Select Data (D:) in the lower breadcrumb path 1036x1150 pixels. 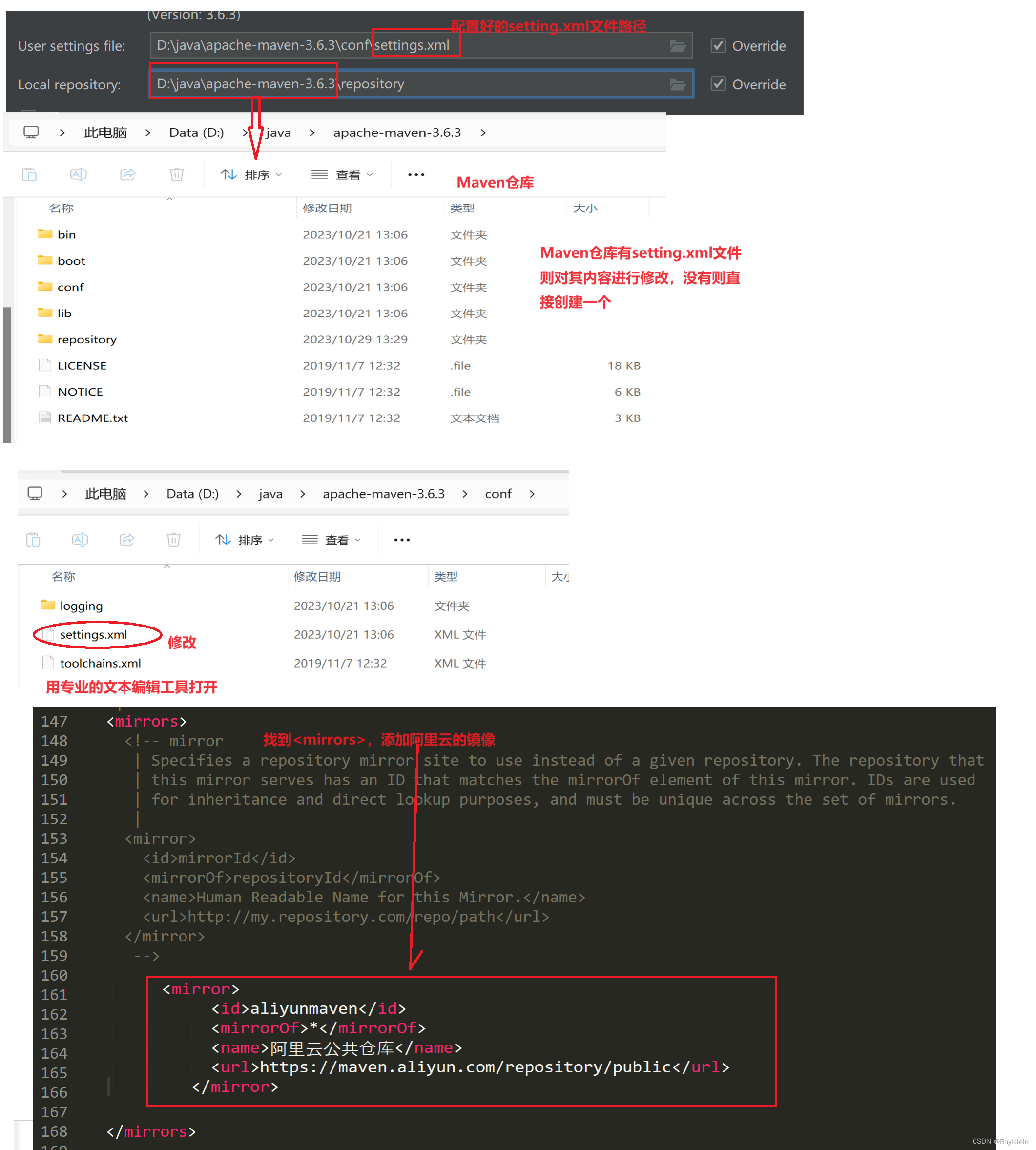pos(192,494)
